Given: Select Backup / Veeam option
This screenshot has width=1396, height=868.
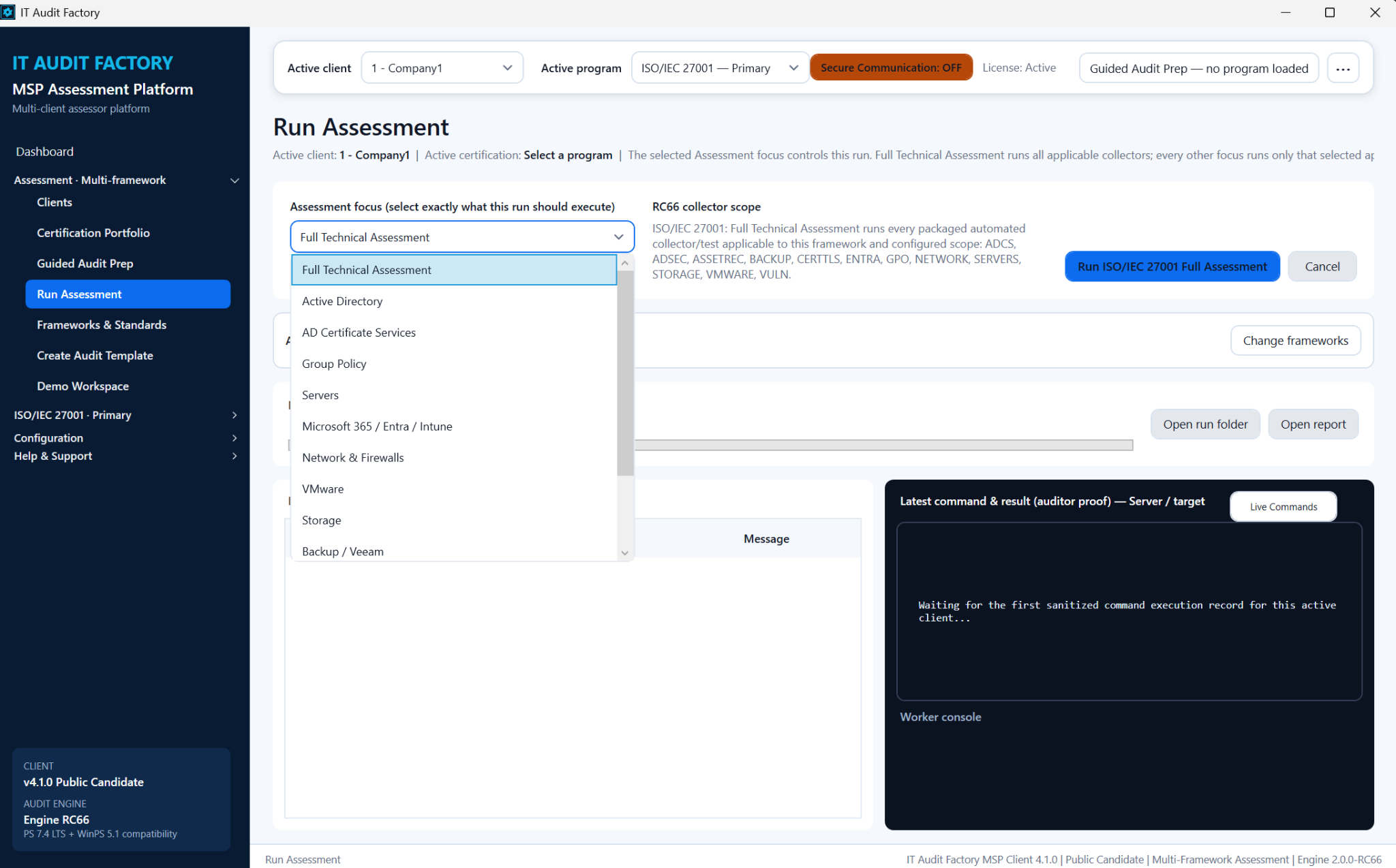Looking at the screenshot, I should click(454, 551).
